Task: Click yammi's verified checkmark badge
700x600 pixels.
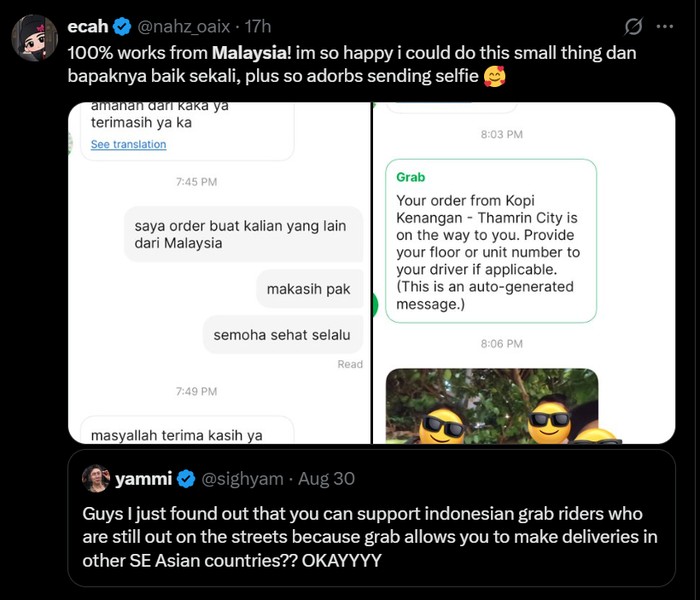Action: tap(186, 479)
